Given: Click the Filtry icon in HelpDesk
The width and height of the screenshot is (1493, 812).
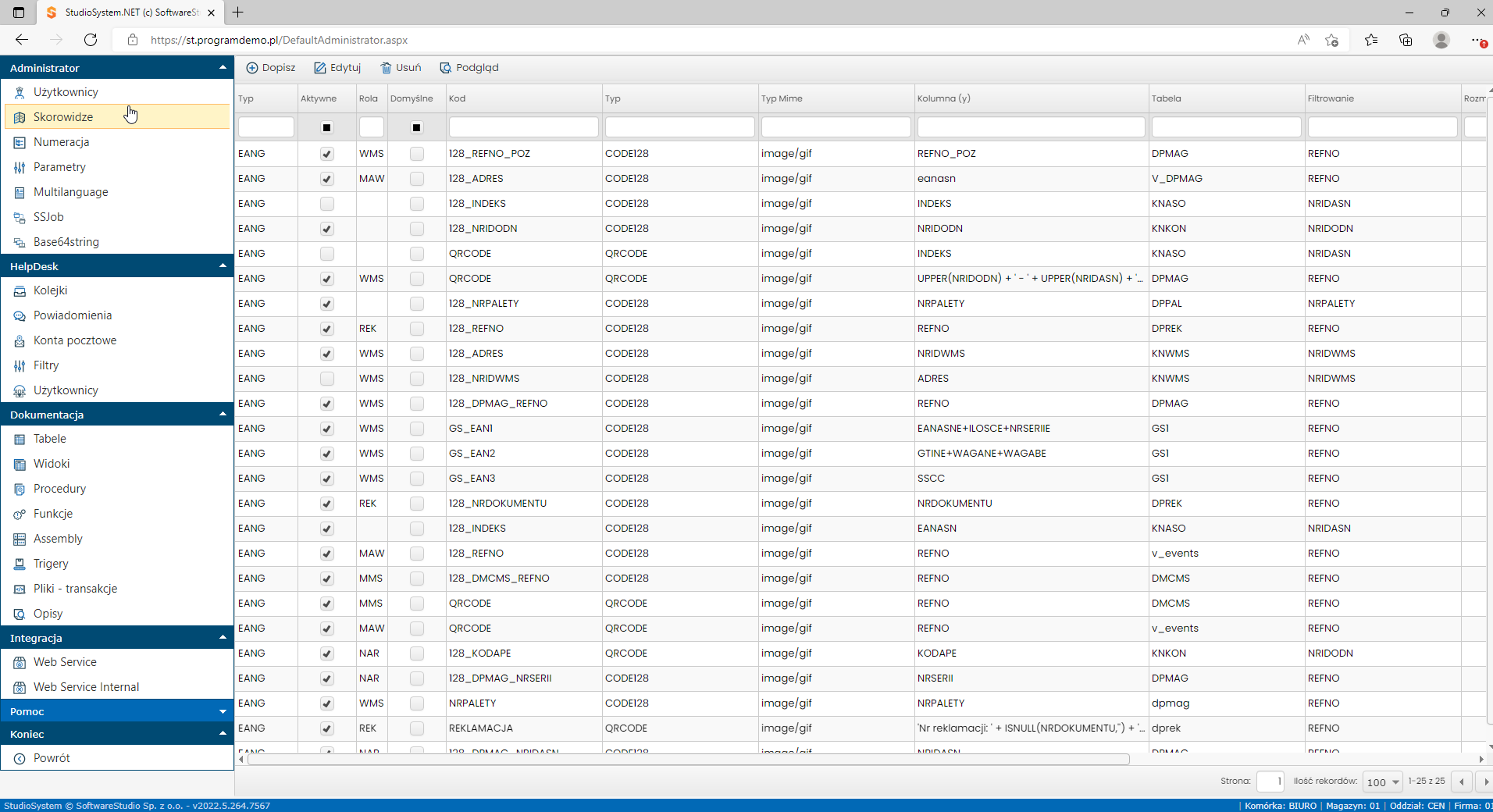Looking at the screenshot, I should click(x=20, y=366).
